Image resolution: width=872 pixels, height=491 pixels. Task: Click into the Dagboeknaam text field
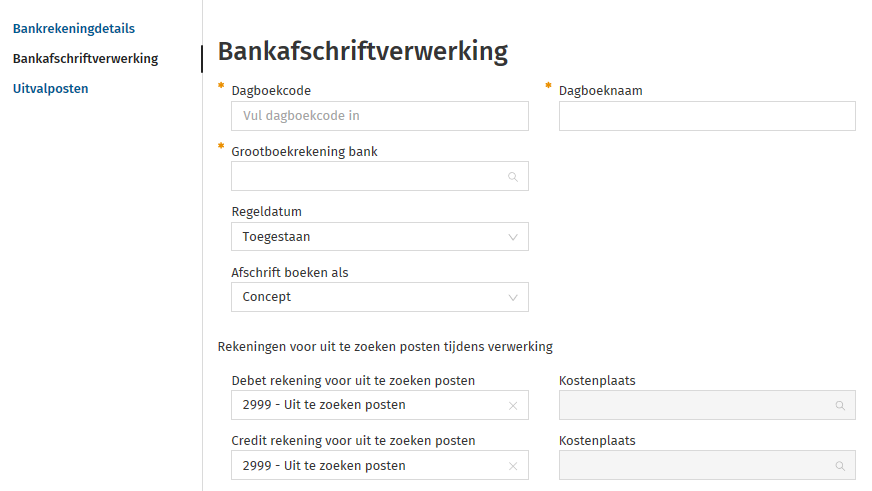coord(707,116)
